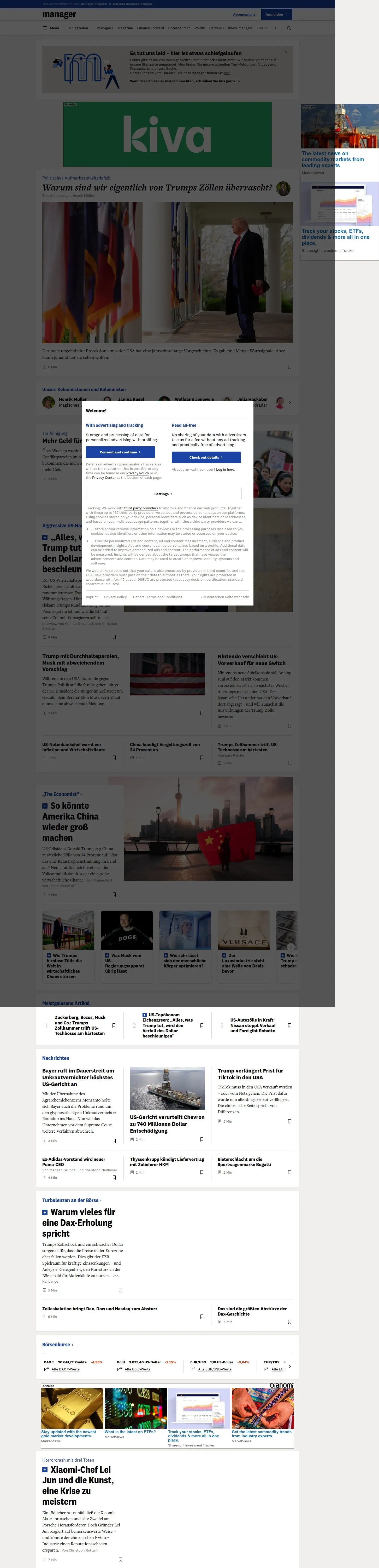
Task: Bookmark most-read 'US-Topökonom Eichengreen' item
Action: pyautogui.click(x=202, y=1026)
